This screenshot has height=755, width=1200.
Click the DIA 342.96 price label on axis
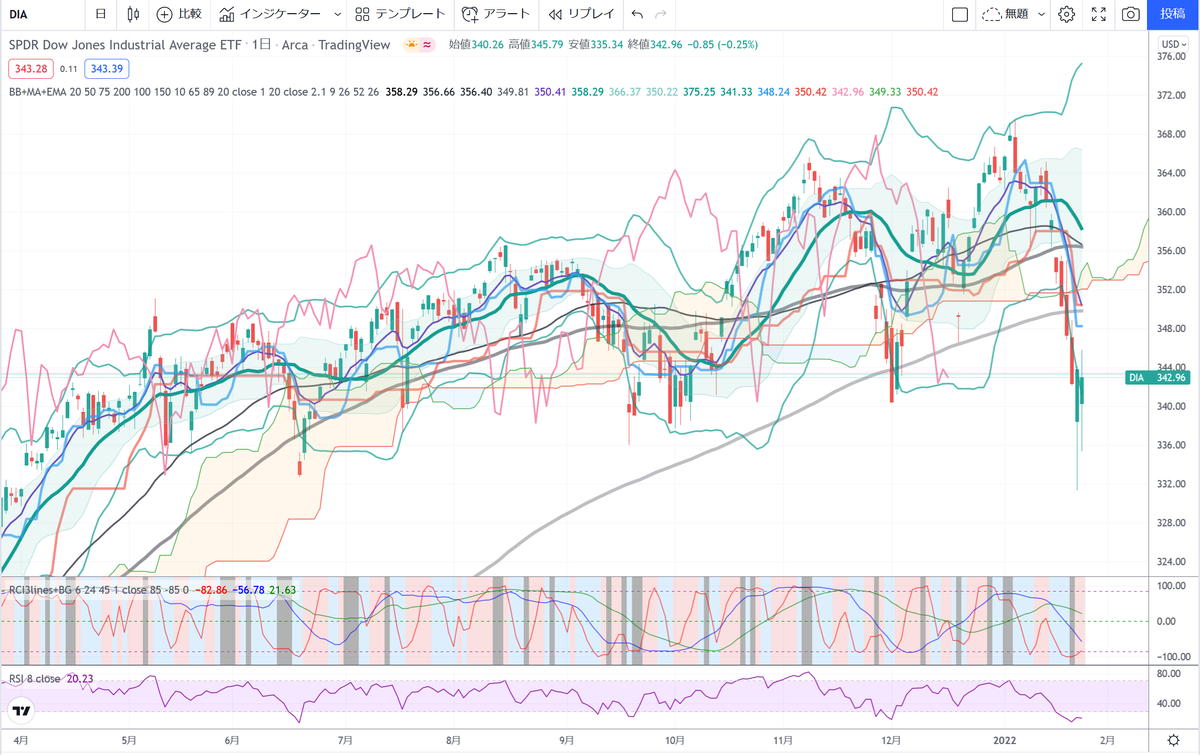pos(1157,377)
